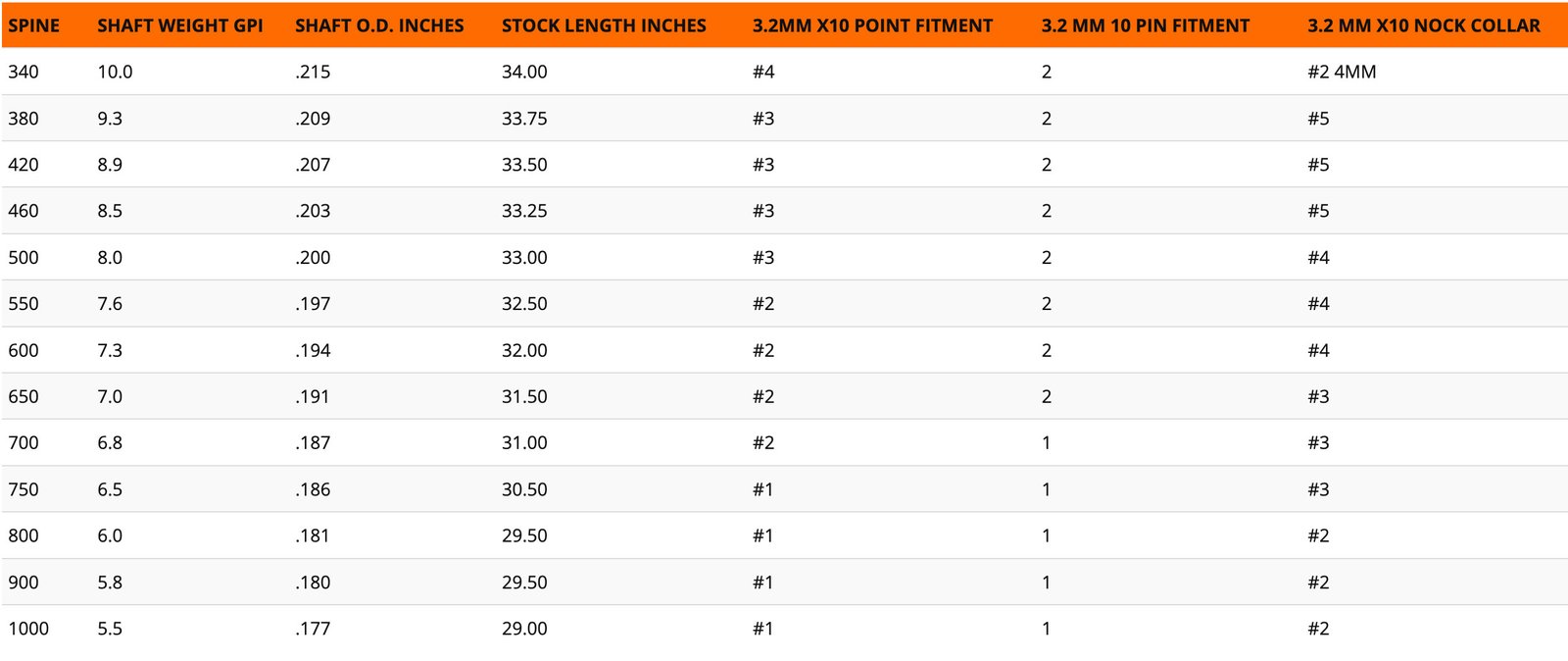Viewport: 1568px width, 661px height.
Task: Select the 1000 spine cell
Action: (28, 629)
